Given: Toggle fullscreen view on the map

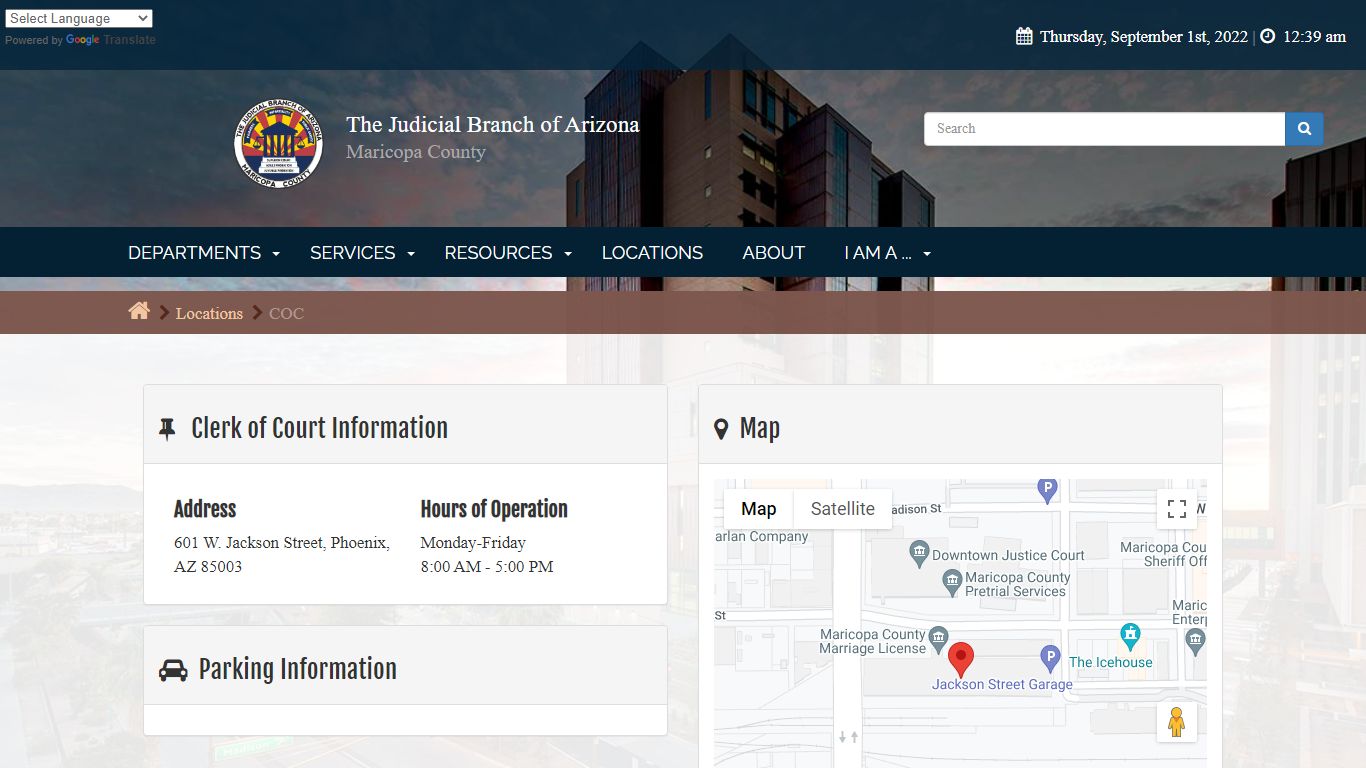Looking at the screenshot, I should click(1177, 509).
